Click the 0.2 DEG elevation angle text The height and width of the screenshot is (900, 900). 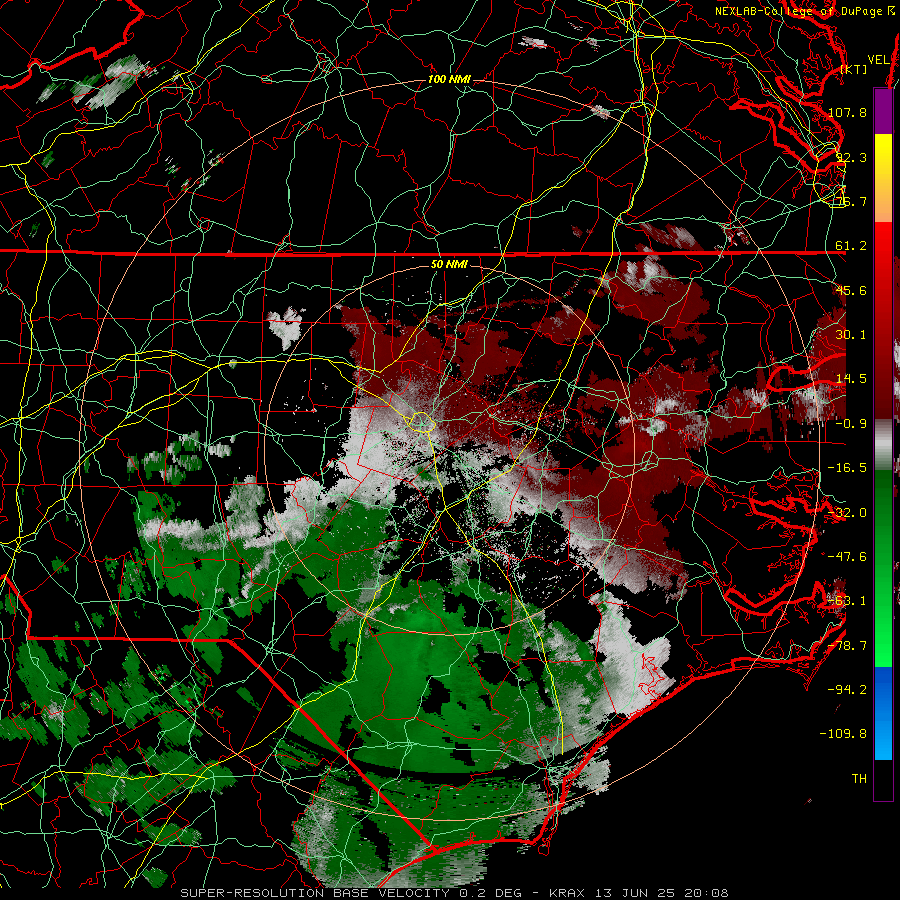pyautogui.click(x=491, y=893)
